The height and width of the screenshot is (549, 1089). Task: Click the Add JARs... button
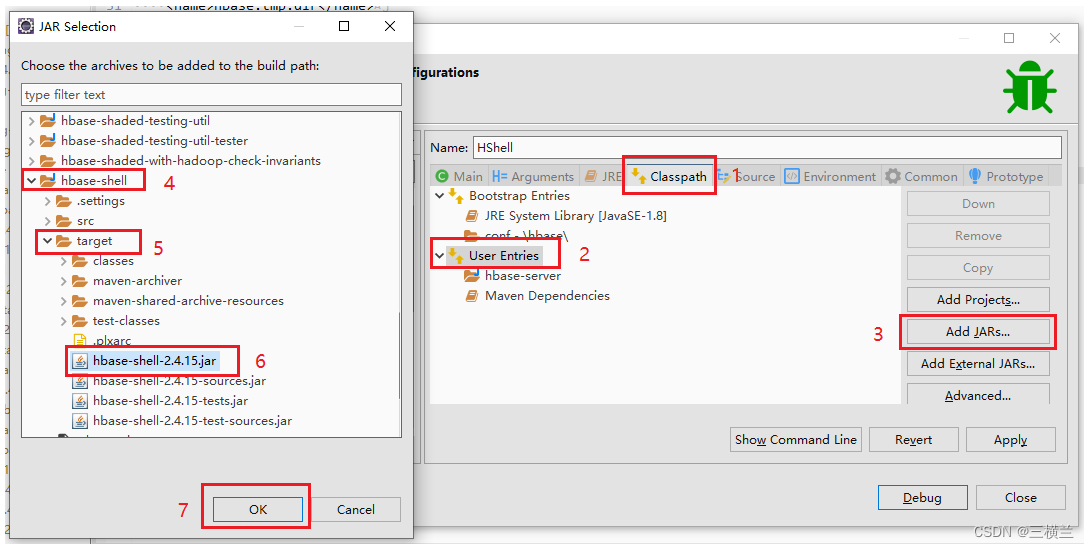[x=978, y=332]
